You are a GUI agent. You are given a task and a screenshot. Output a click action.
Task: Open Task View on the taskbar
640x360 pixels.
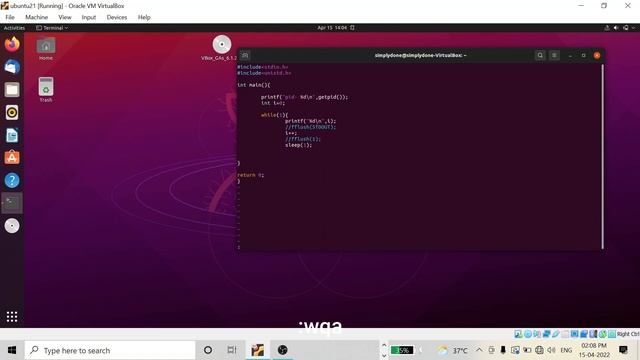coord(232,350)
